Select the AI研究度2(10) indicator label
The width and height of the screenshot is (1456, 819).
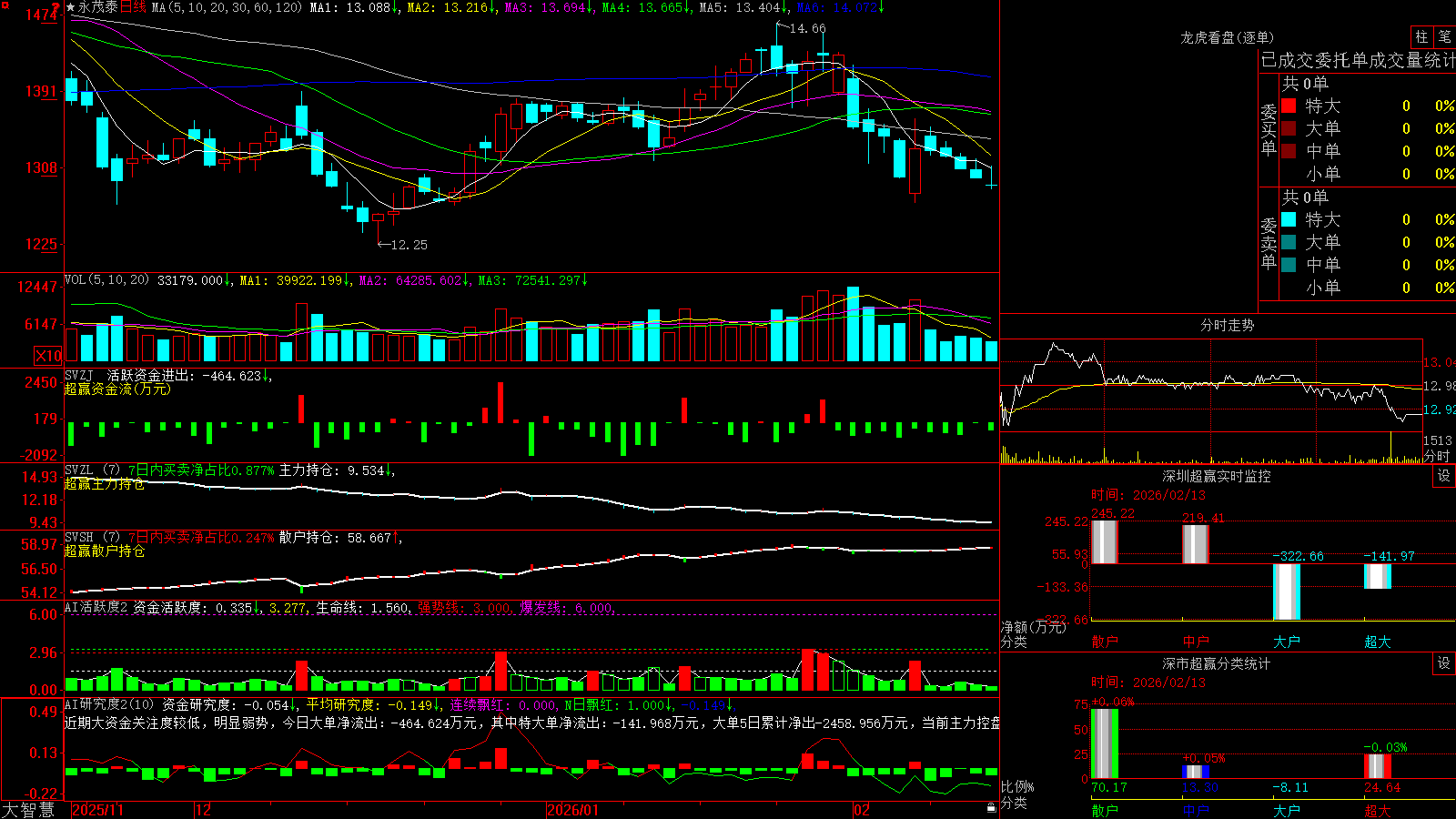[x=109, y=704]
